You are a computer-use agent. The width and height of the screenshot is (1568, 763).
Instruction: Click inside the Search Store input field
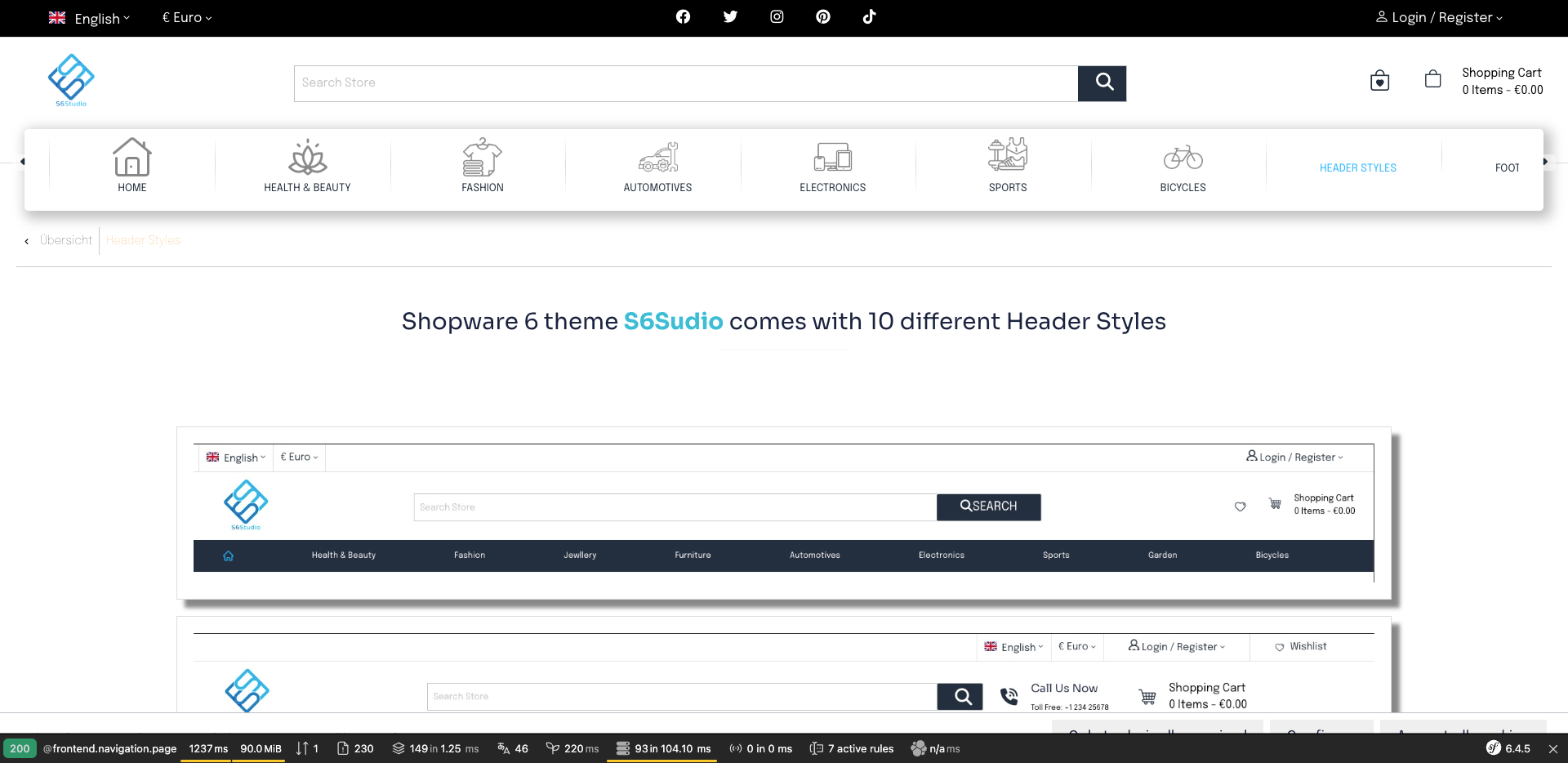point(686,83)
